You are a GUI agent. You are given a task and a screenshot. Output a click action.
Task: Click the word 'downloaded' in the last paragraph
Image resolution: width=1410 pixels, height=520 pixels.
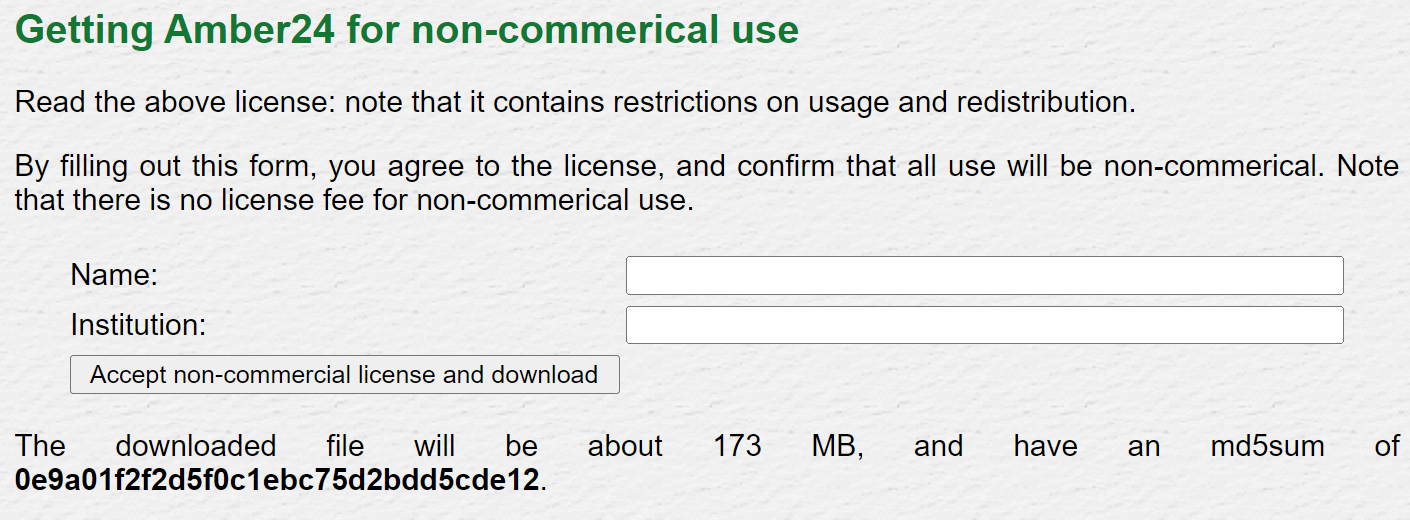[195, 446]
